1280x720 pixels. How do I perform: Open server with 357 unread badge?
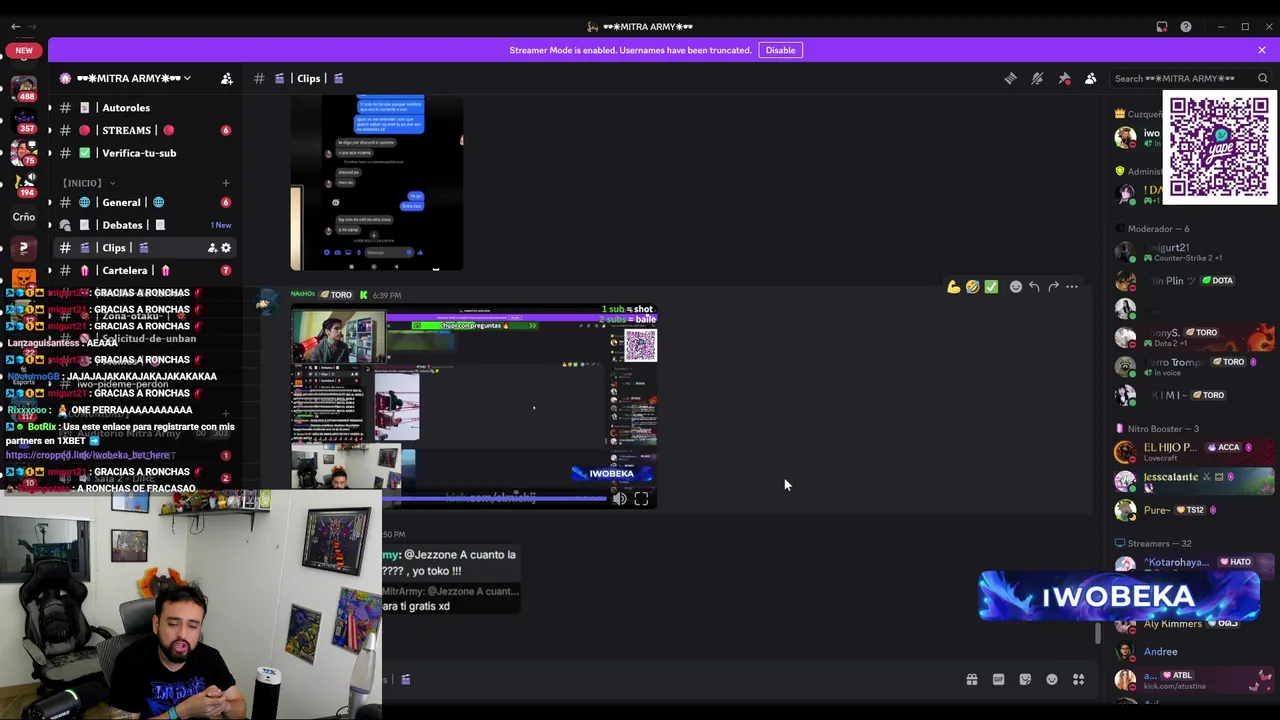point(24,121)
